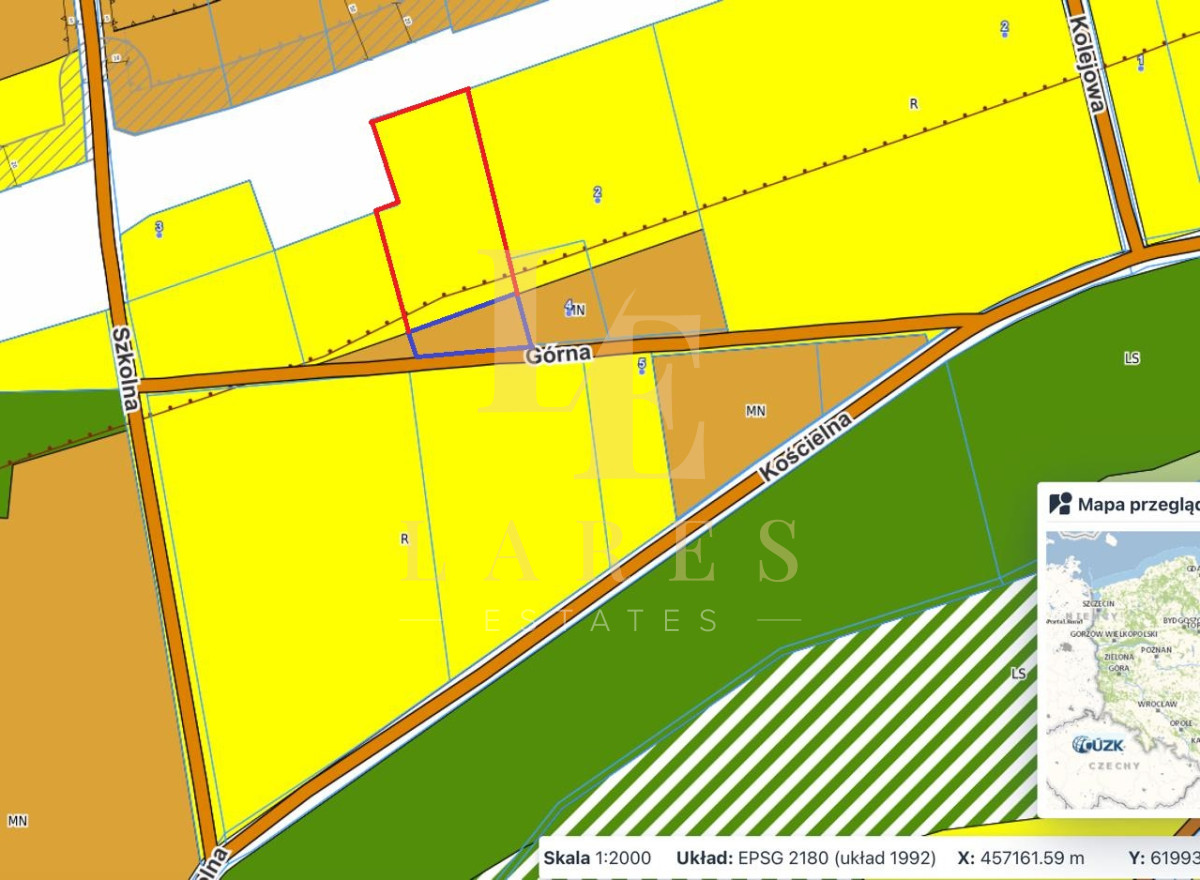
Task: Click the GUGiK logo on overview map
Action: [x=1098, y=744]
